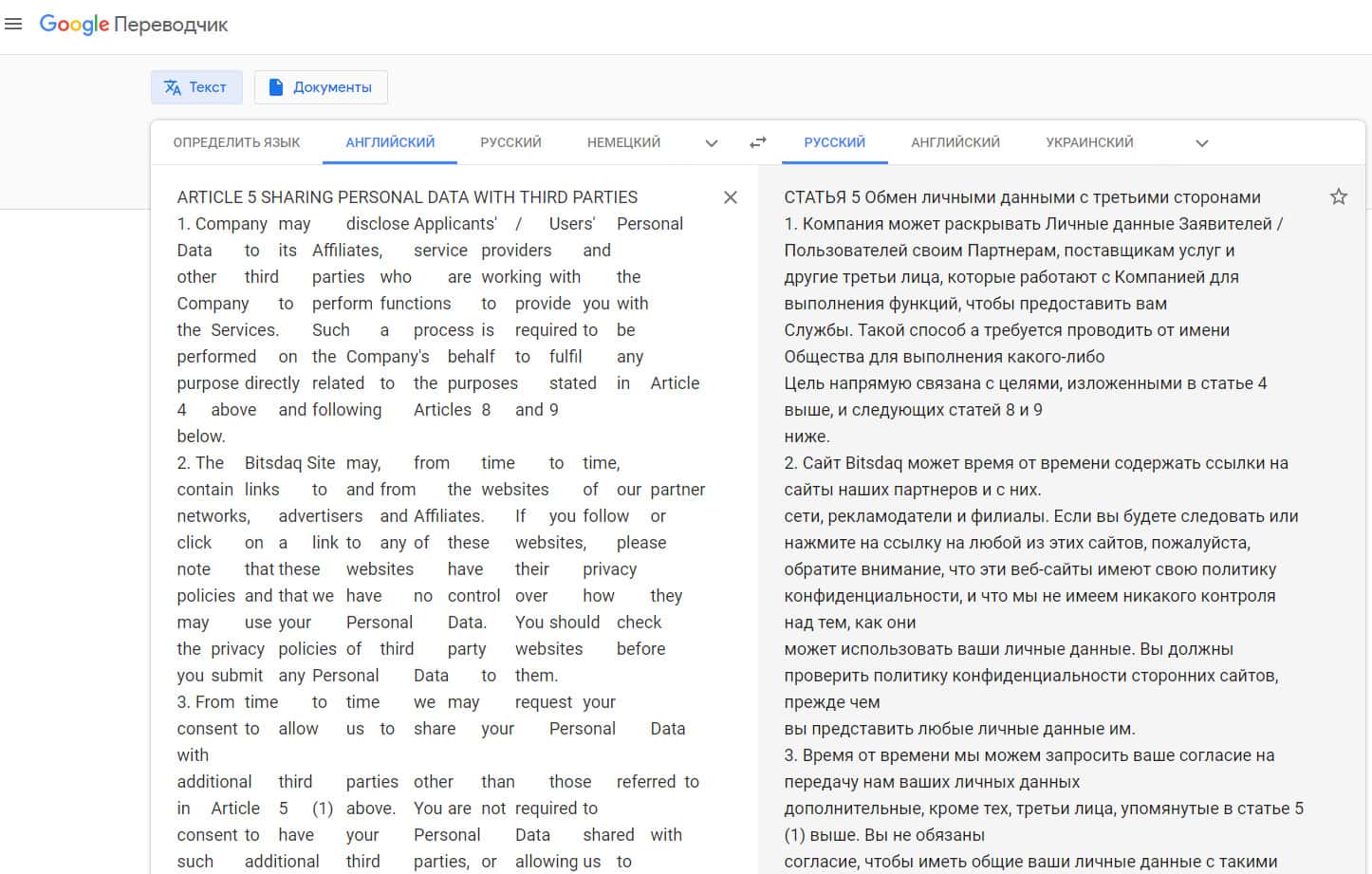The width and height of the screenshot is (1372, 874).
Task: Select НЕМЕЦКИЙ as the source language
Action: pyautogui.click(x=623, y=142)
